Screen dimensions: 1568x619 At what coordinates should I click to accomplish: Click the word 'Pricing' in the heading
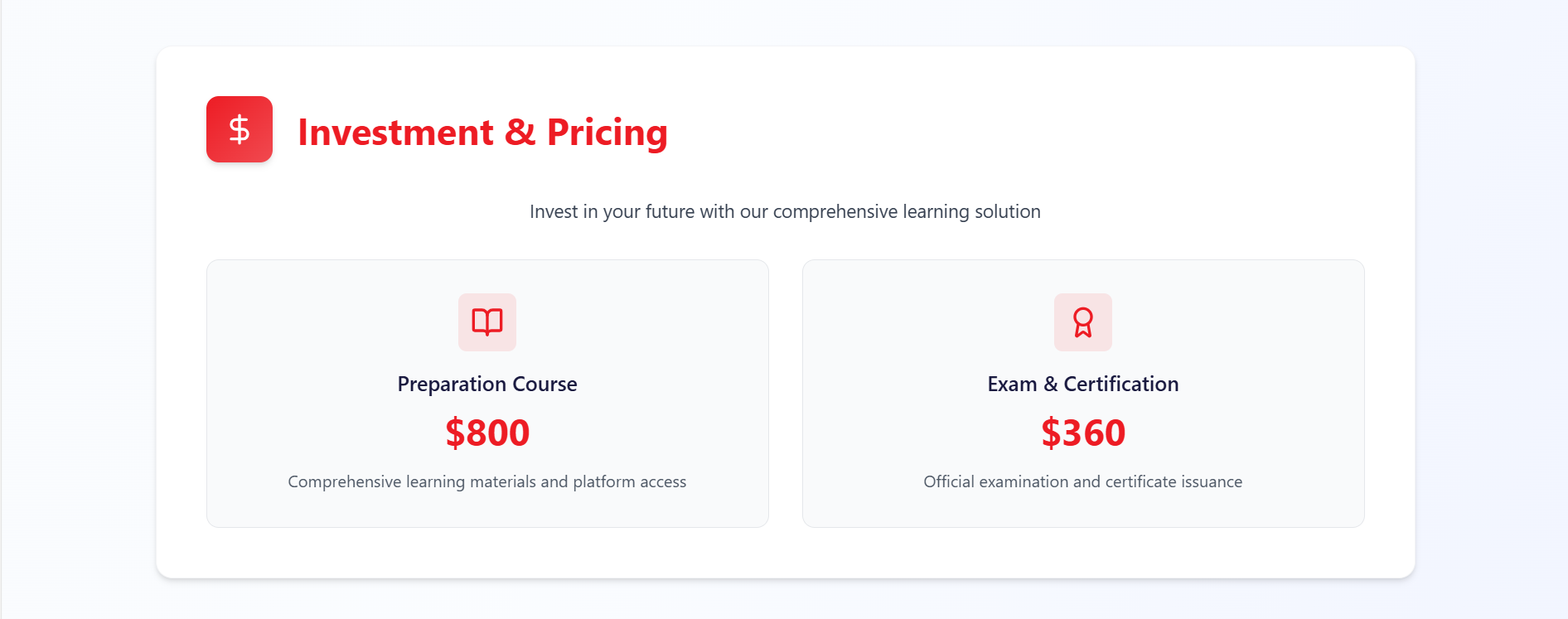[607, 133]
